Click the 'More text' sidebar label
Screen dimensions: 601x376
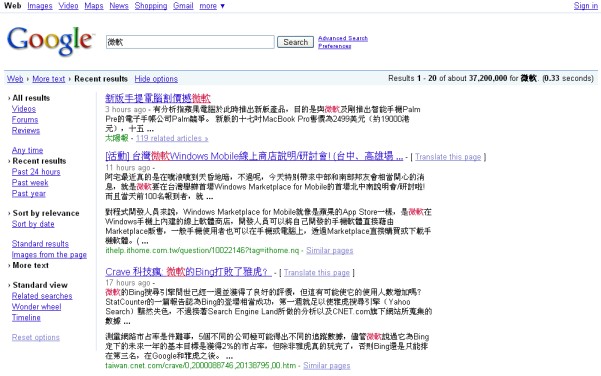pos(31,265)
